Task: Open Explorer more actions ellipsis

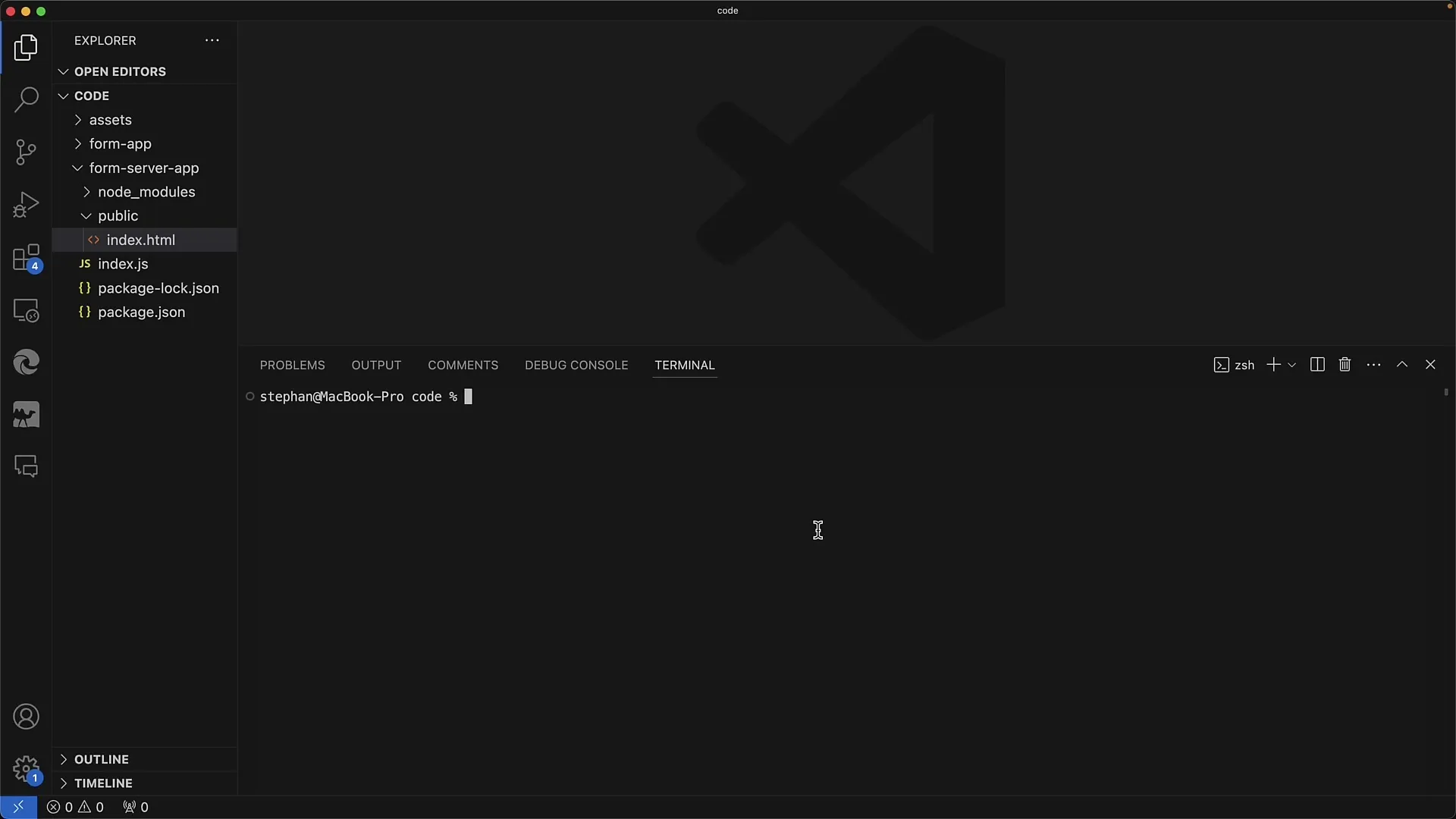Action: (x=212, y=40)
